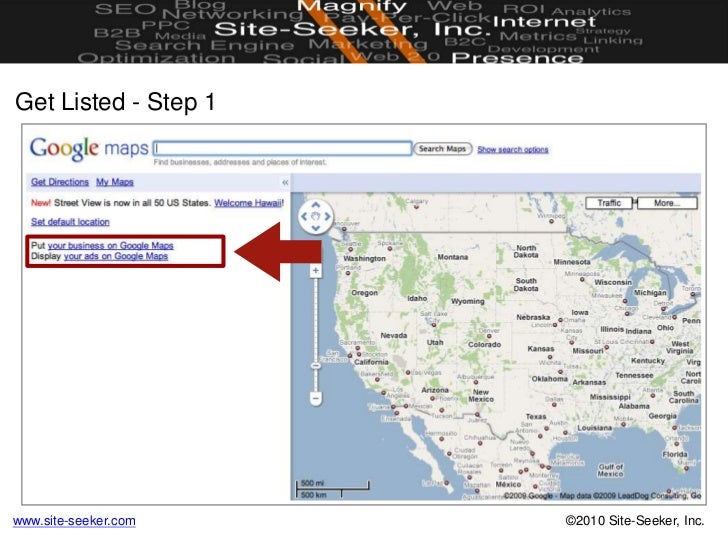728x546 pixels.
Task: Click Set default location
Action: click(70, 222)
